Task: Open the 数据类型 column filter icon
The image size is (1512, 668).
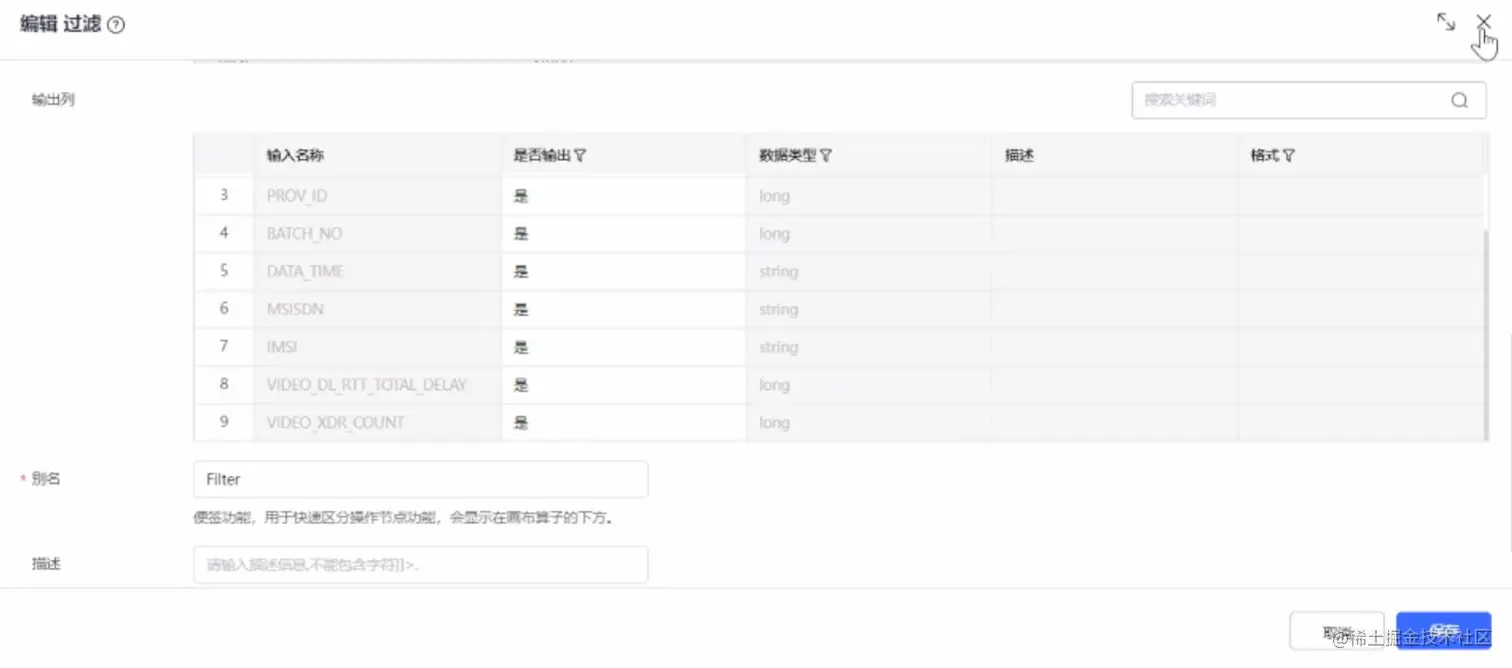Action: (x=826, y=156)
